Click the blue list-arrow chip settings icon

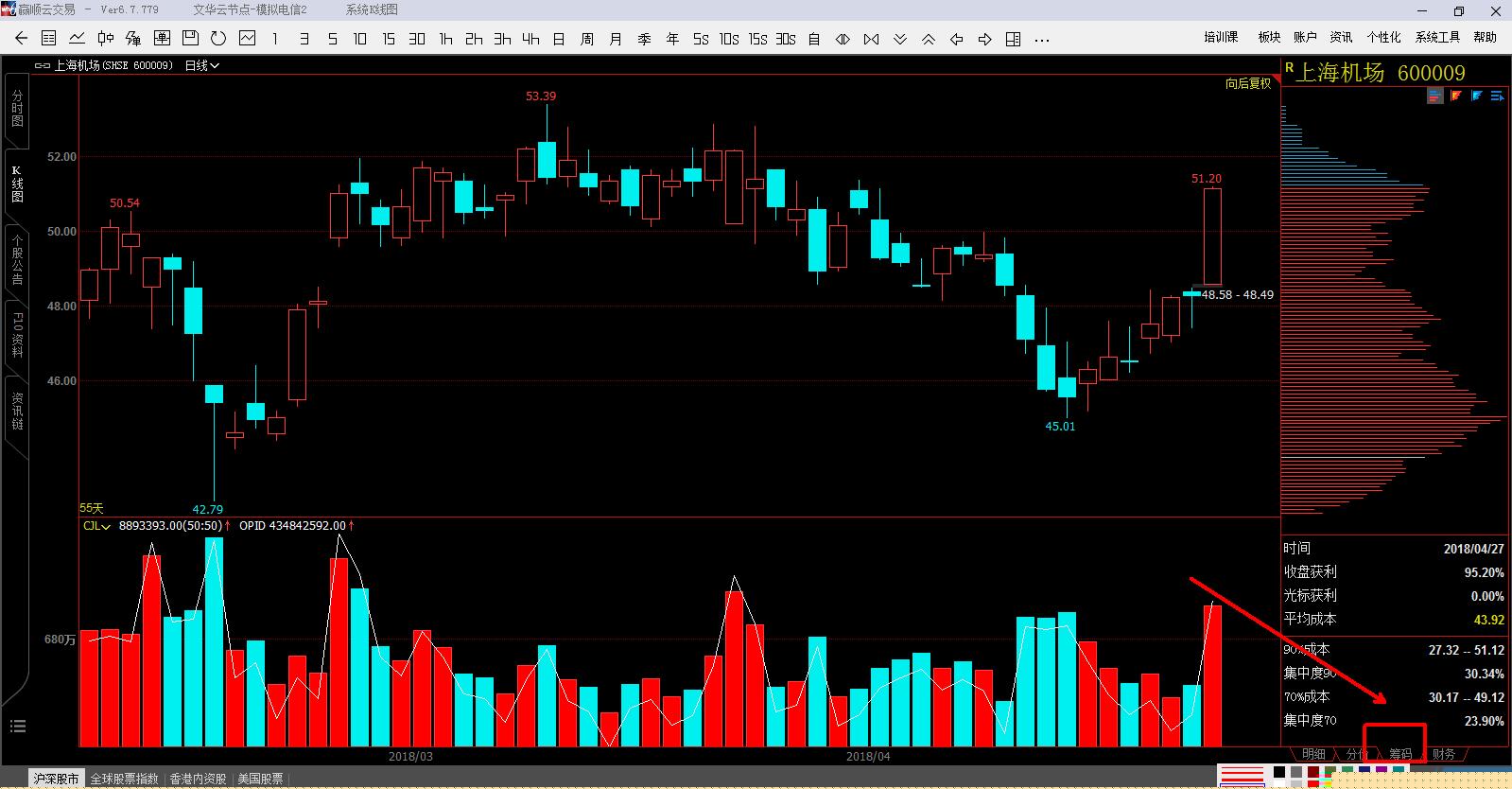[1497, 96]
